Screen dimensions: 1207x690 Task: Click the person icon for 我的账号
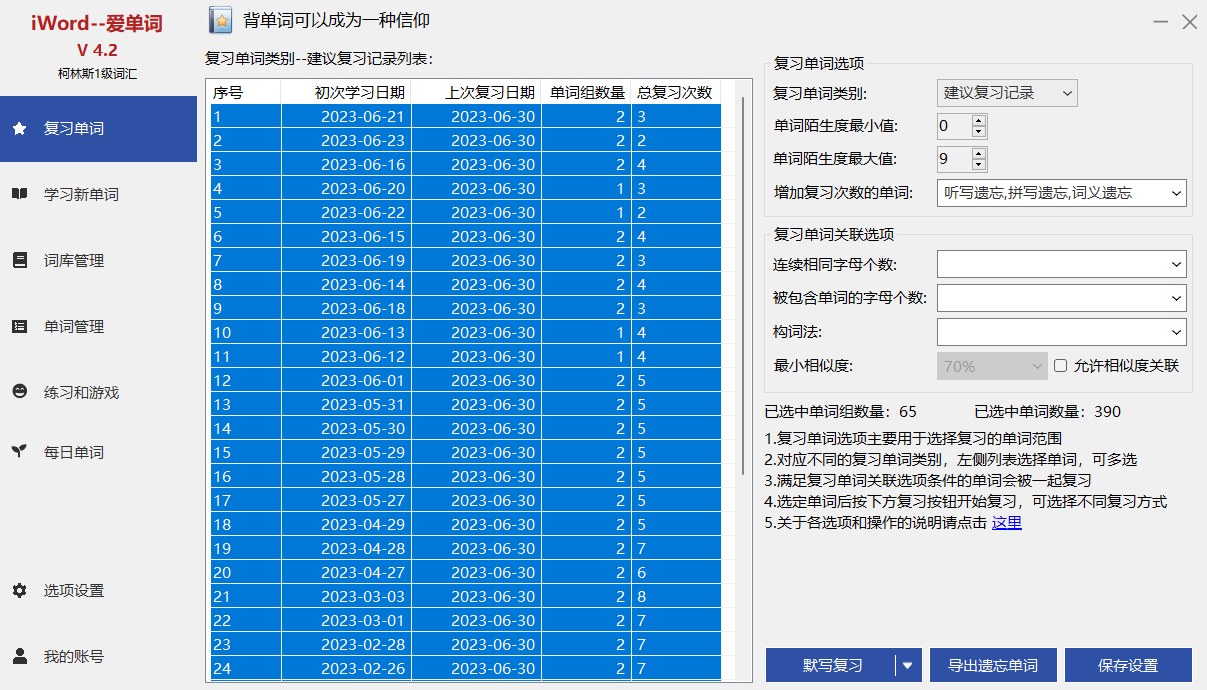pyautogui.click(x=19, y=656)
